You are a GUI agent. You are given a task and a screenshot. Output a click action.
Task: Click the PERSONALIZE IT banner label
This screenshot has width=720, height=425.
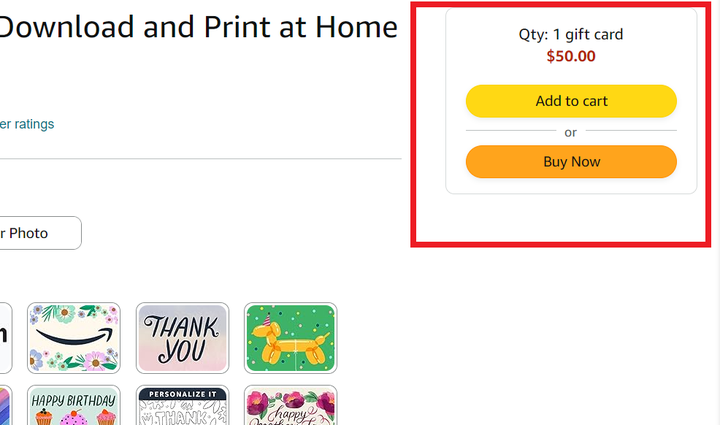click(182, 394)
